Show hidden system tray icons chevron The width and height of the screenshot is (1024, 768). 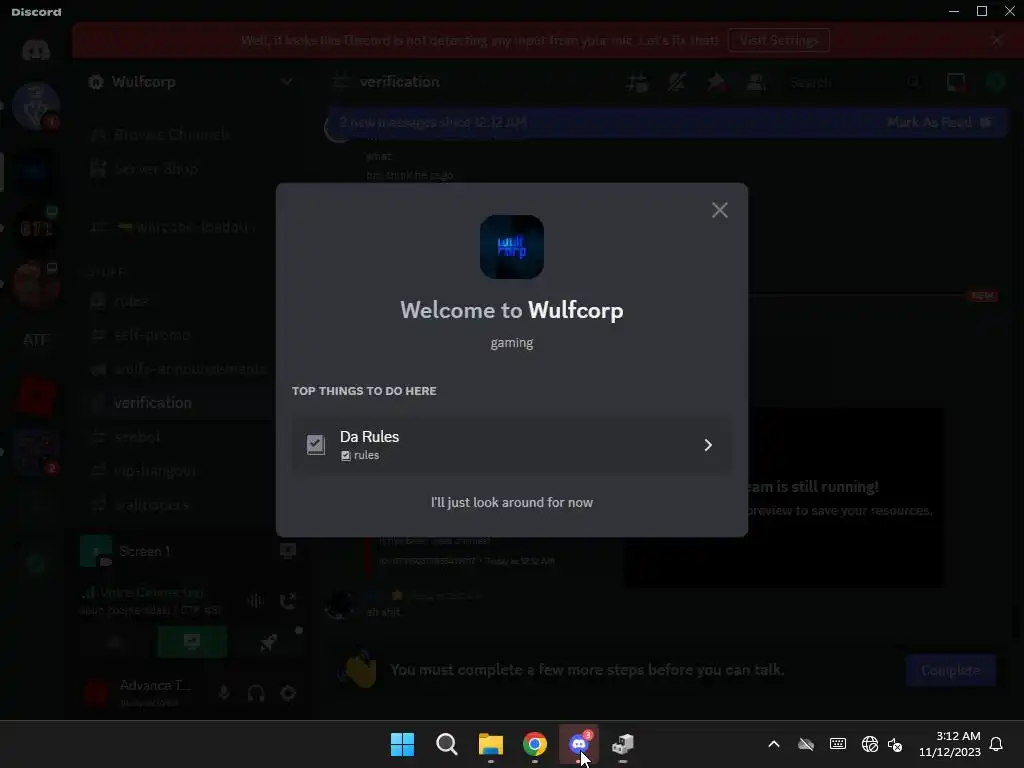[x=774, y=744]
